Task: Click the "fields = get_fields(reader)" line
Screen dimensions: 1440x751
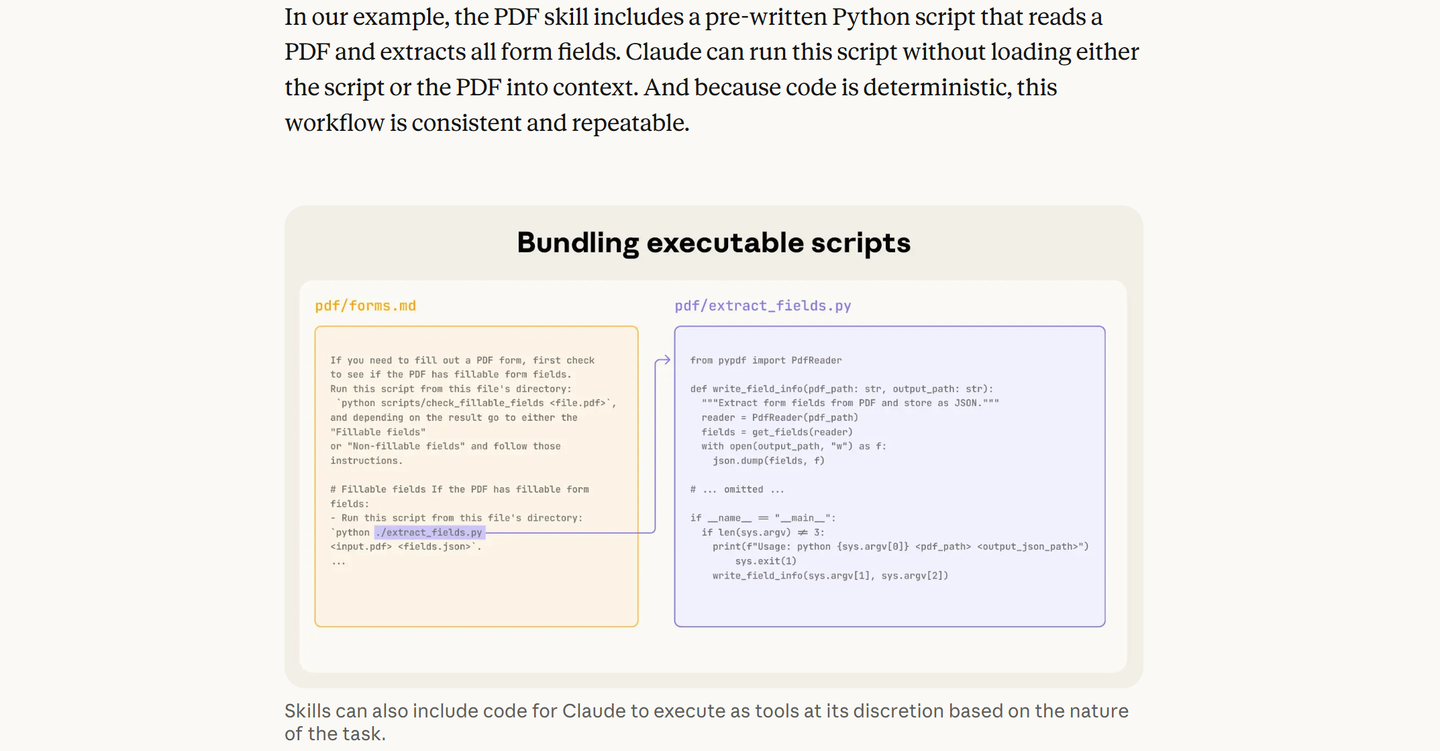Action: coord(777,432)
